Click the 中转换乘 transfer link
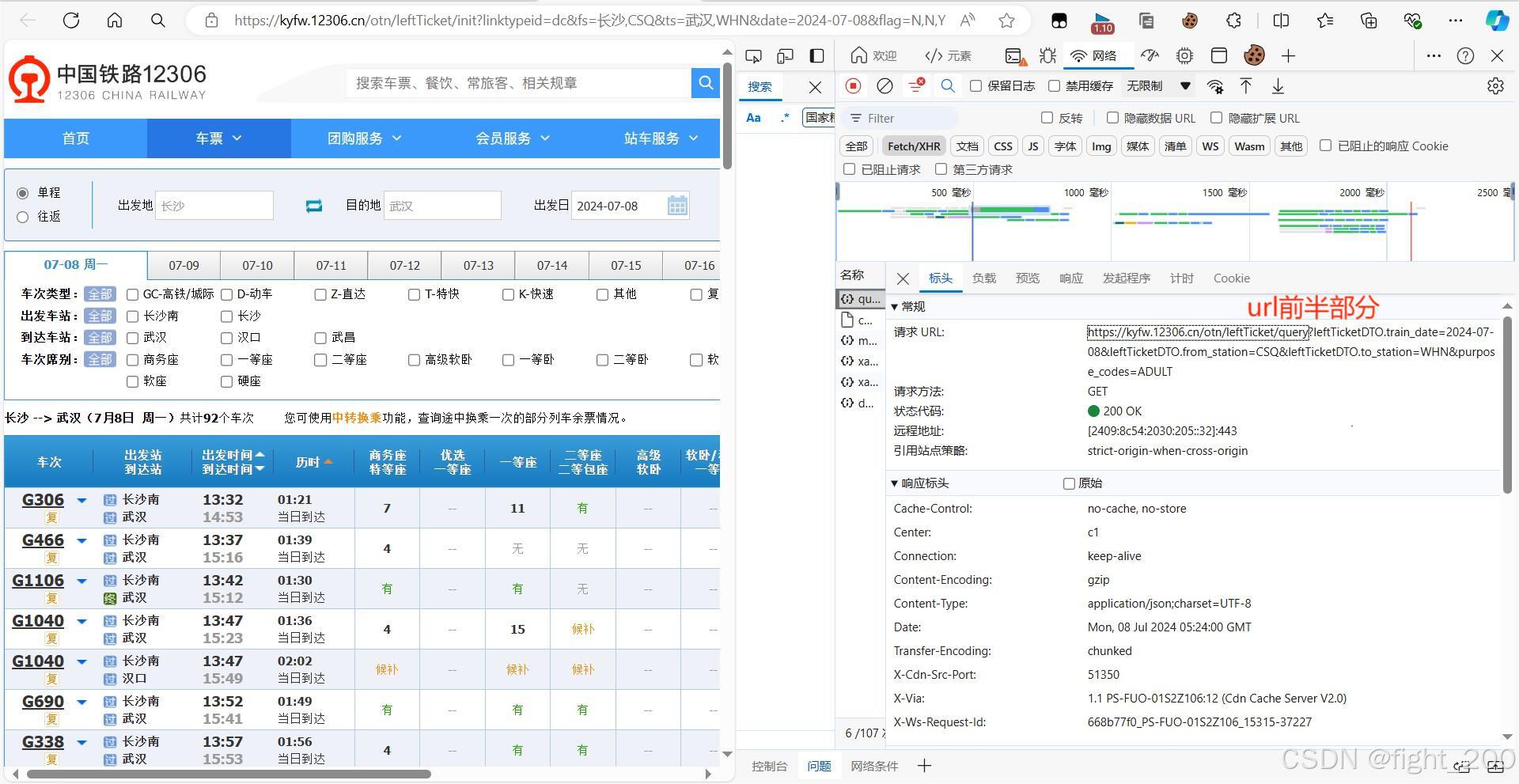The width and height of the screenshot is (1519, 784). click(357, 418)
